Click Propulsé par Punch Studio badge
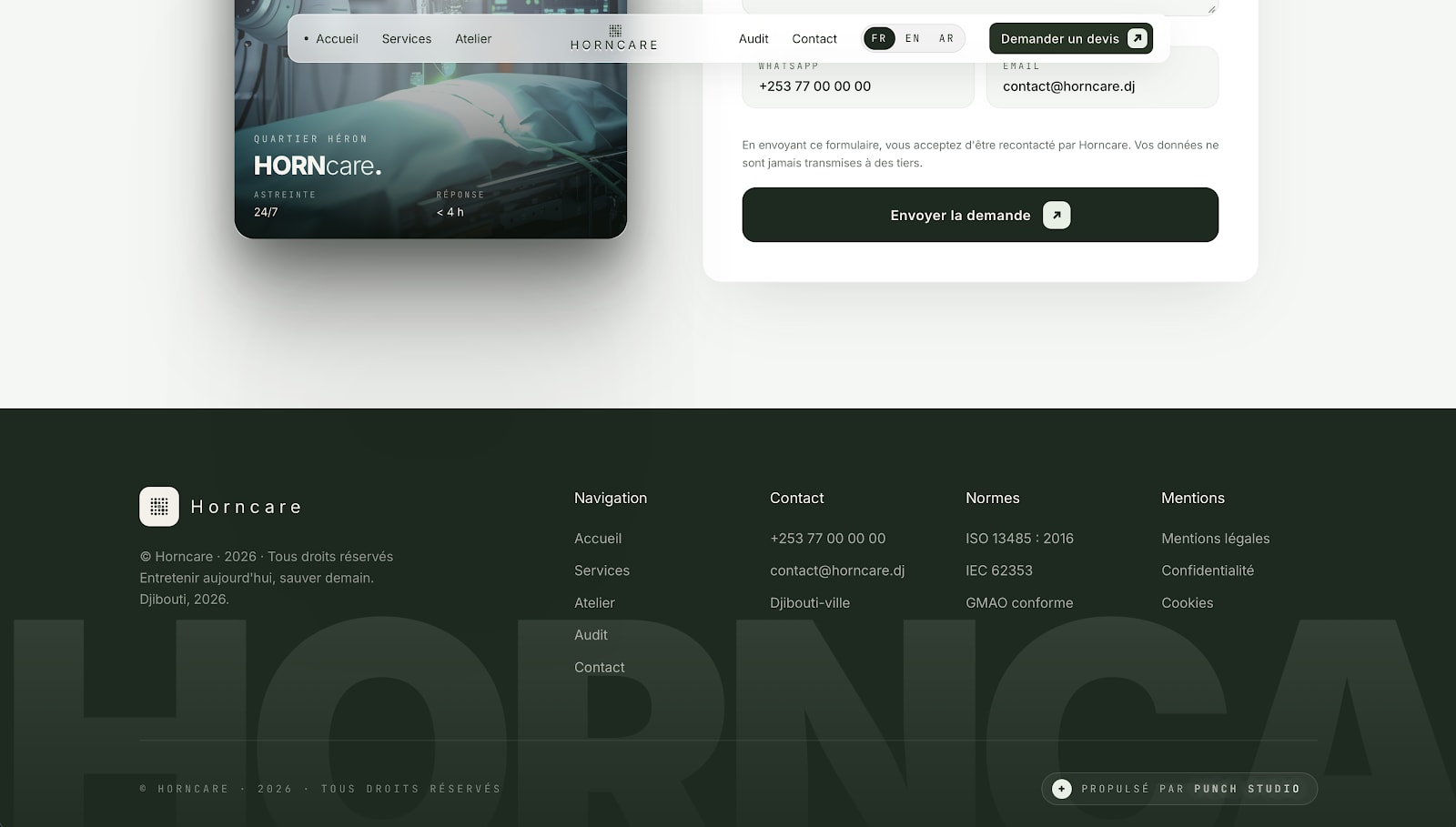This screenshot has height=827, width=1456. [1179, 789]
